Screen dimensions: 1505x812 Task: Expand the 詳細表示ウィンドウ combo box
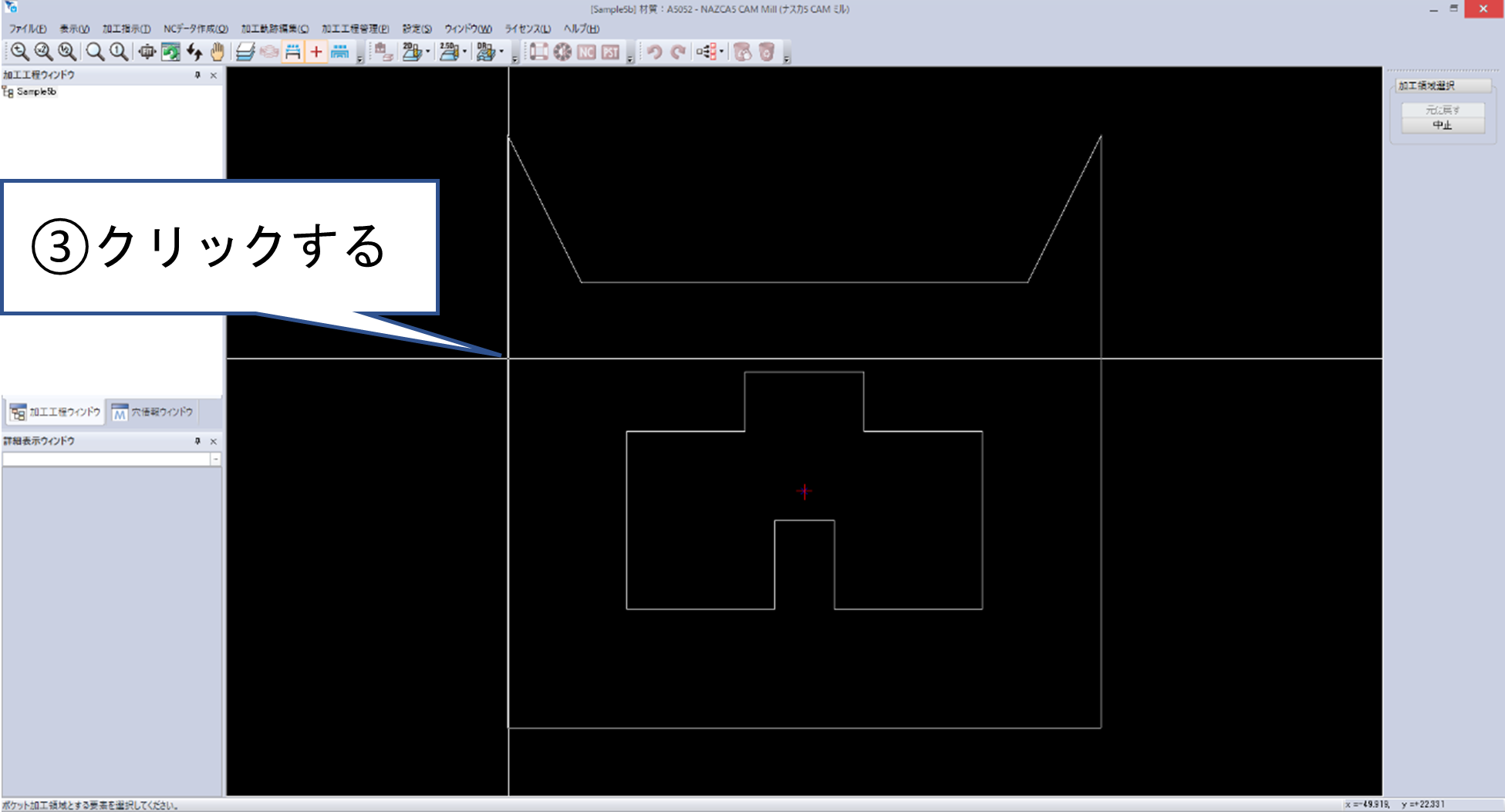[x=215, y=459]
